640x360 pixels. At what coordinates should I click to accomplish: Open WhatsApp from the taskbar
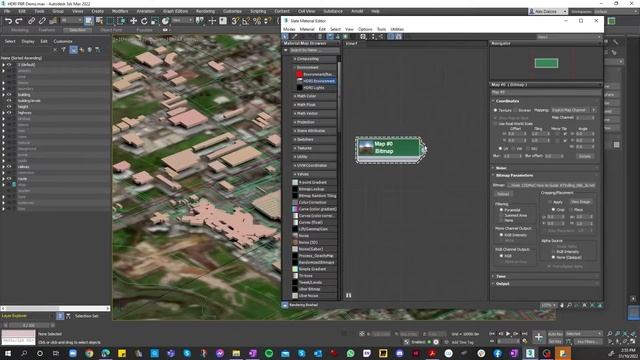(350, 353)
